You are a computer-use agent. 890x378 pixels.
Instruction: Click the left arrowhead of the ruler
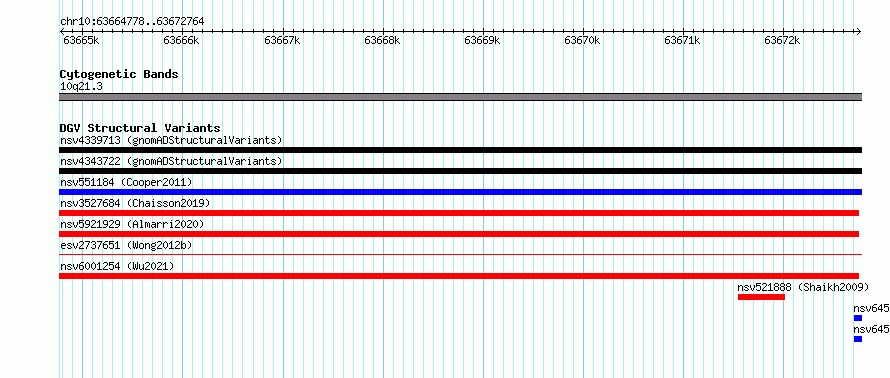pos(62,31)
